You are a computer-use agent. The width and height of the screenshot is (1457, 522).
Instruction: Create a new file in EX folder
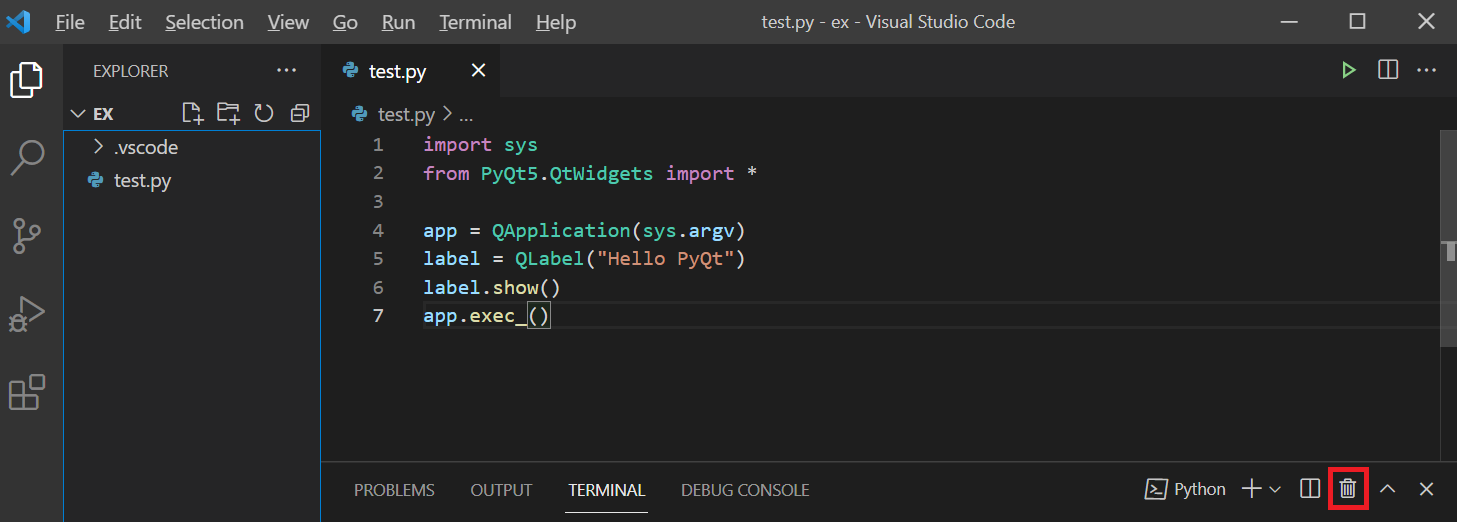[192, 113]
